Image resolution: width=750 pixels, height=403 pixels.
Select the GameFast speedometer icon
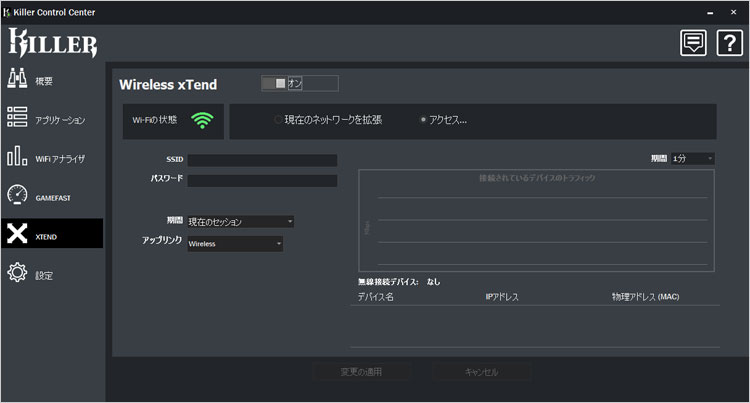pos(17,195)
